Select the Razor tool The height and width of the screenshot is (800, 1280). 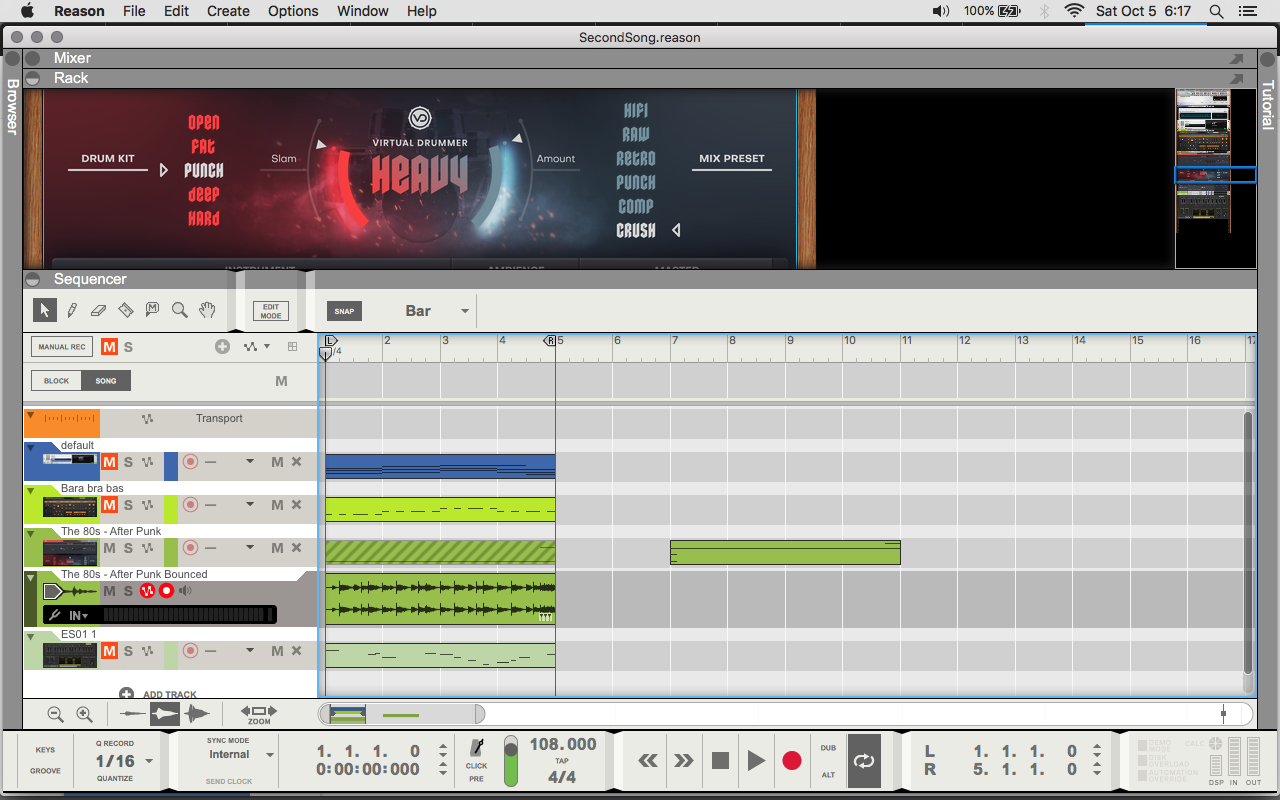coord(125,310)
